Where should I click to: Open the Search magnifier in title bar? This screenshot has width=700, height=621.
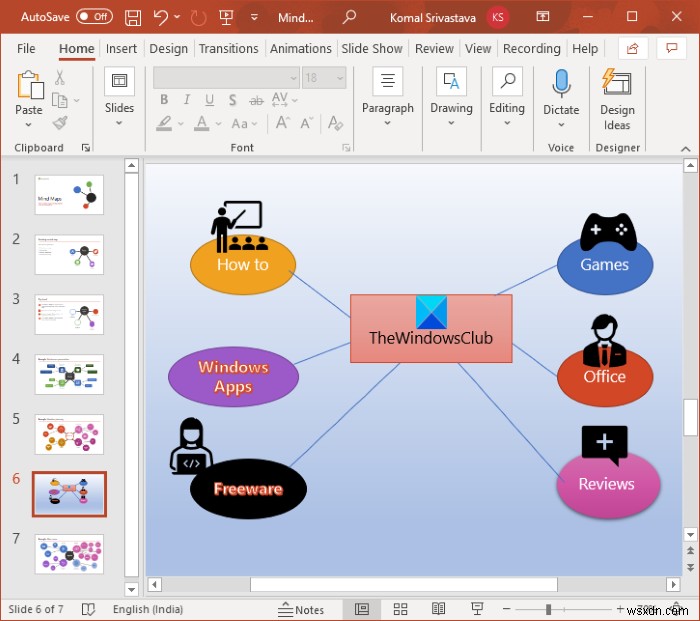[349, 17]
